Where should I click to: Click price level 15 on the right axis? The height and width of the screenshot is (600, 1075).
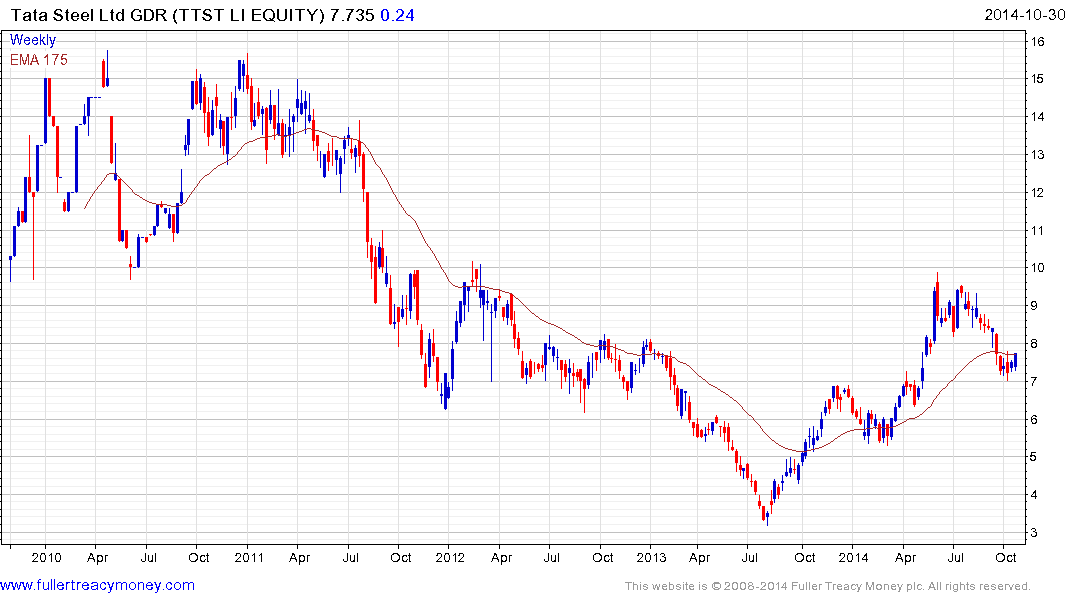click(1037, 79)
